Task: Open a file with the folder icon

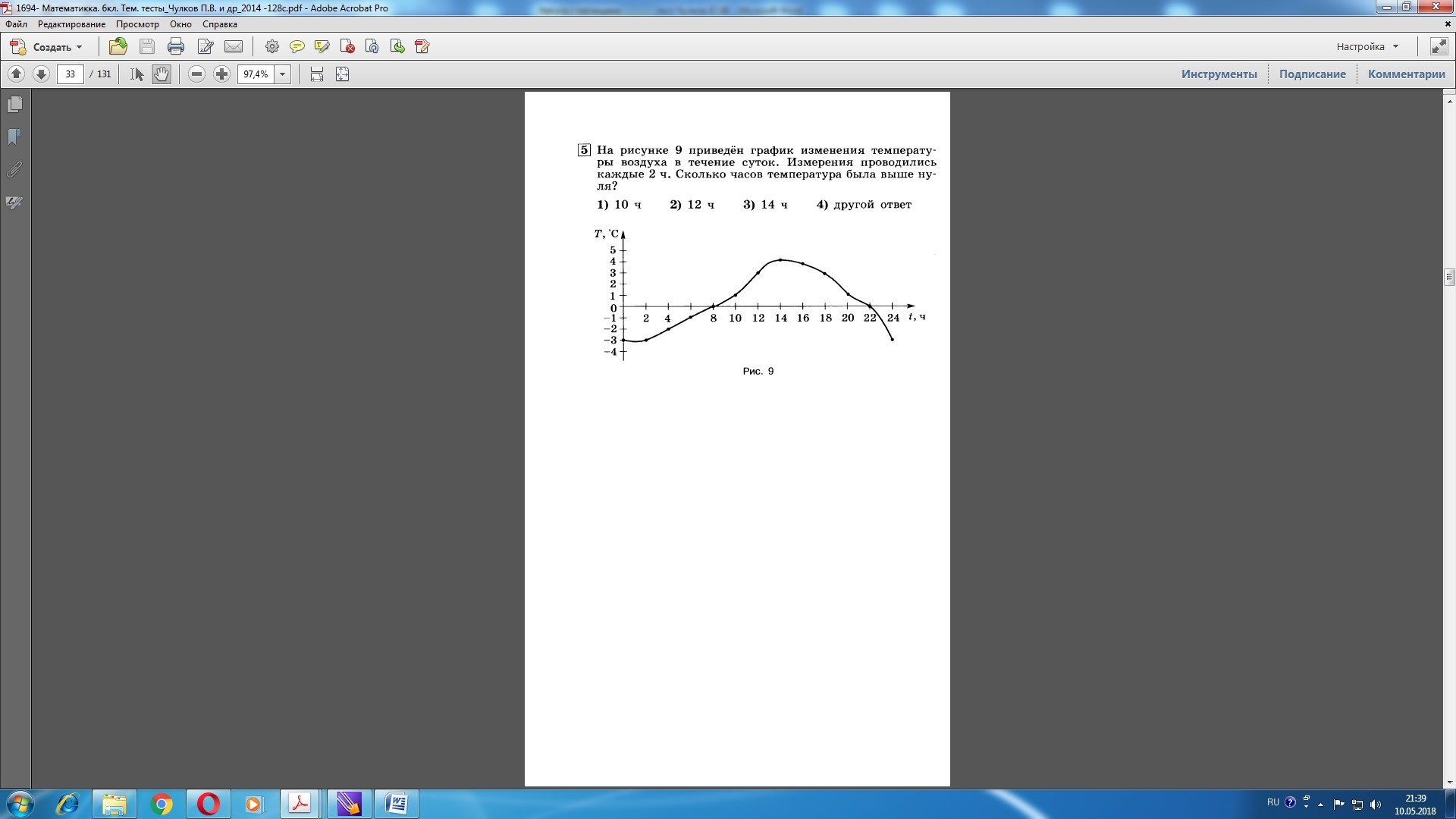Action: click(x=118, y=47)
